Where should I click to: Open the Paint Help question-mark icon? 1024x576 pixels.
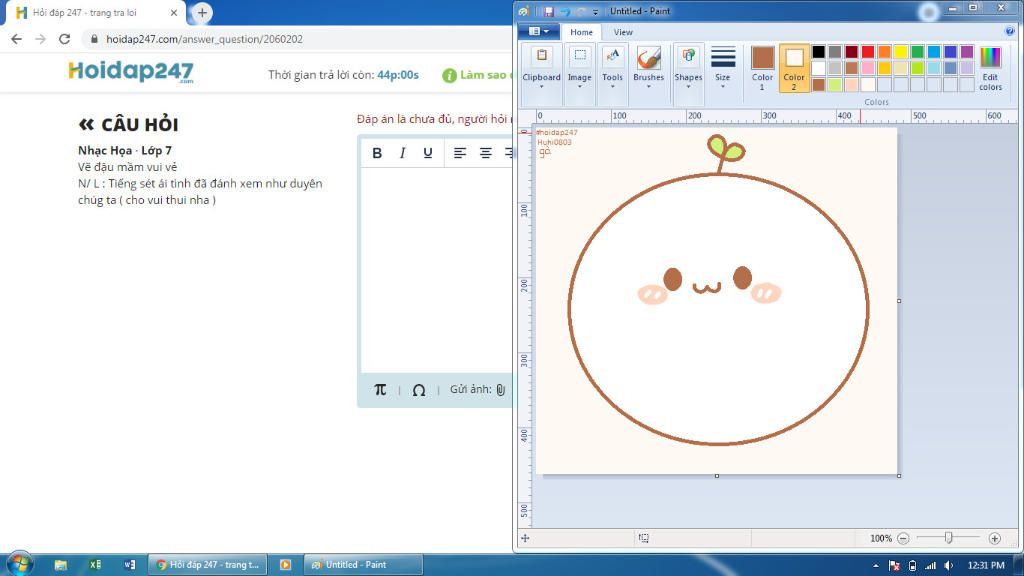click(1010, 31)
